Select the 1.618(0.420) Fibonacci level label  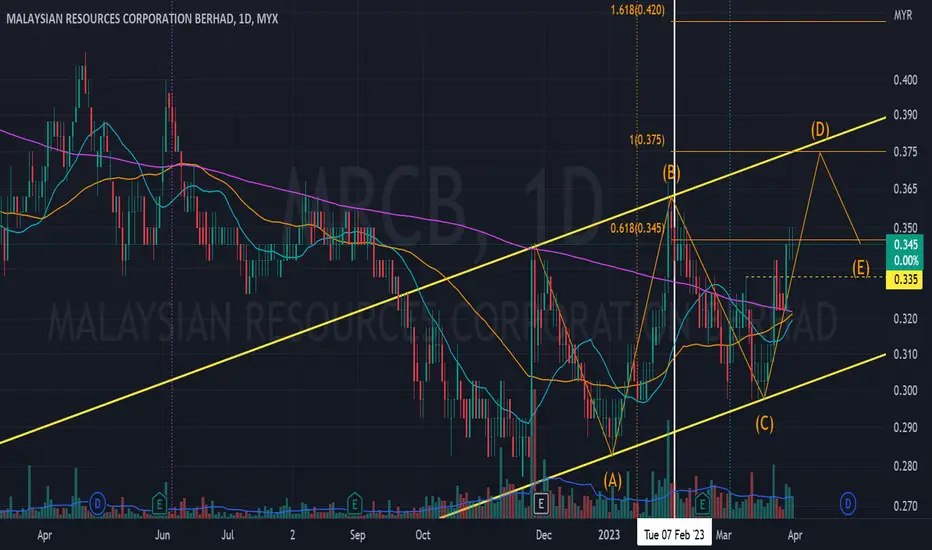pos(638,10)
